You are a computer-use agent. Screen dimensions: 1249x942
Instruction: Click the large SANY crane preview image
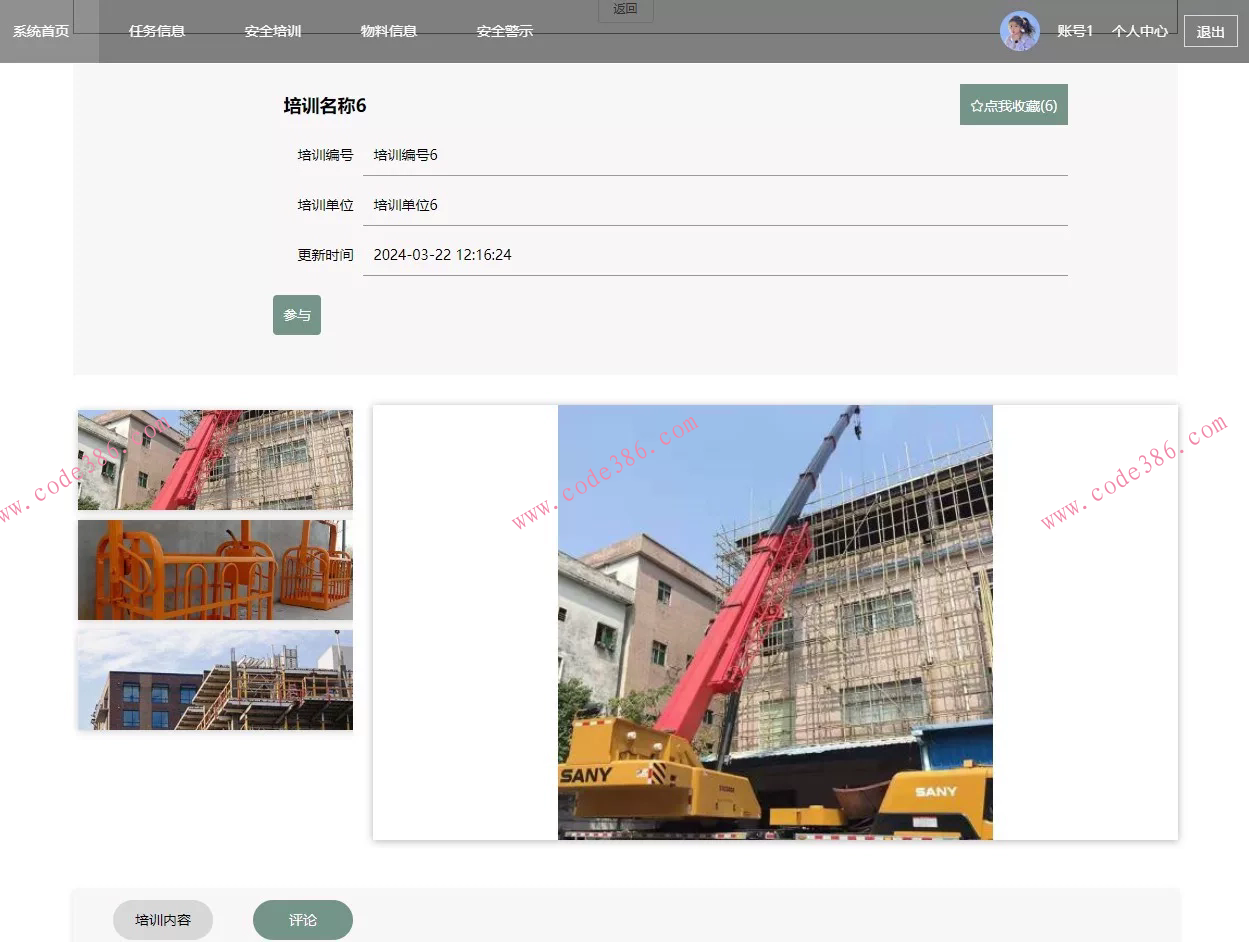click(775, 622)
